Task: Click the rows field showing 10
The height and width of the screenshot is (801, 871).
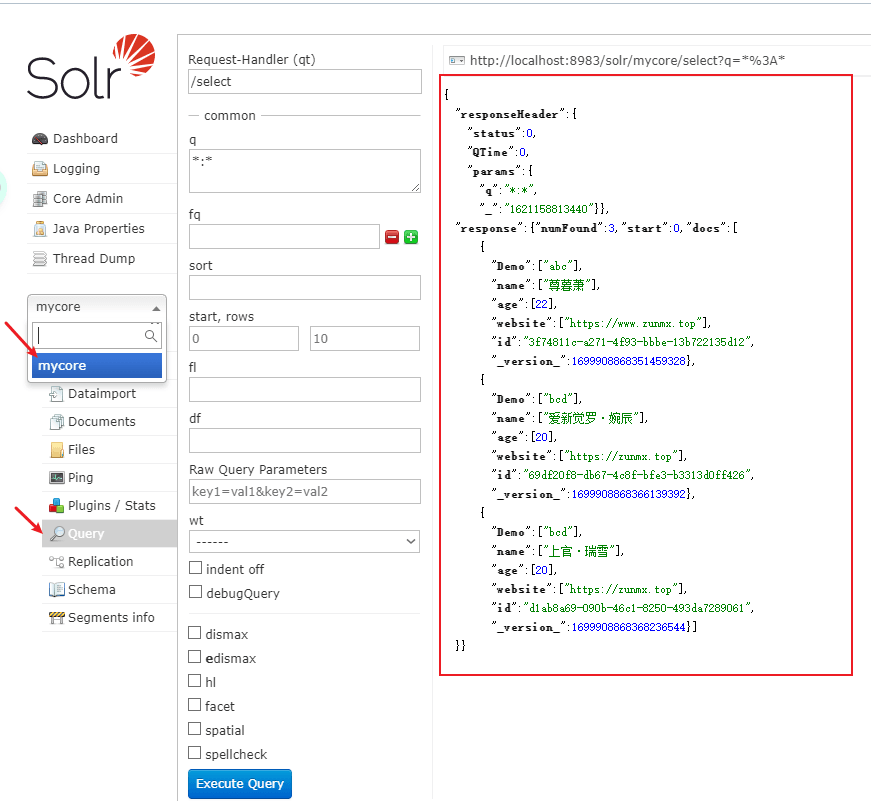Action: tap(365, 339)
